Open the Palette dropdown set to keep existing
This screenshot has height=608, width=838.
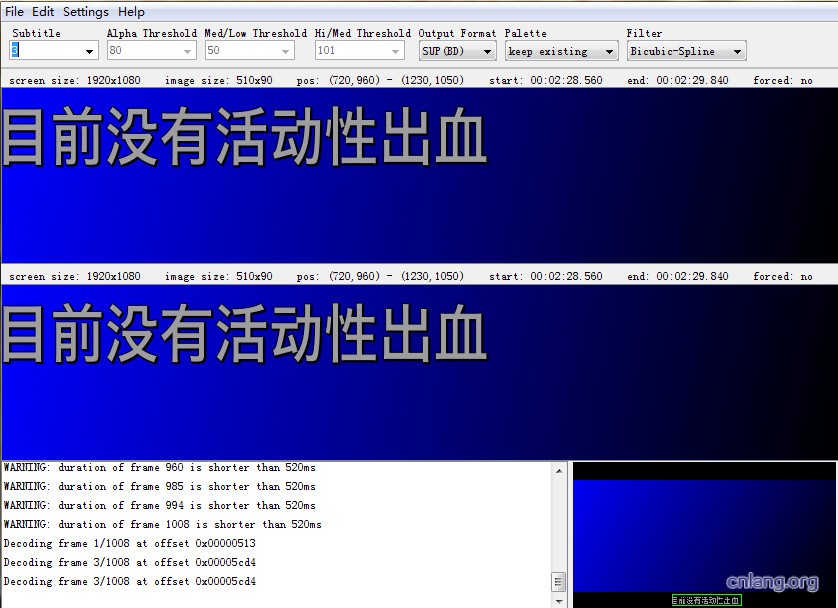coord(561,51)
